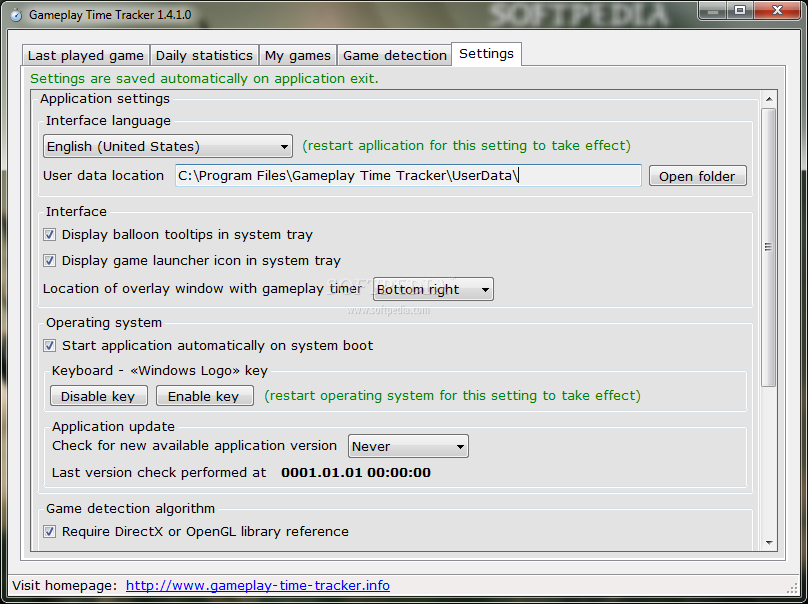Click the User data location path field
Viewport: 808px width, 604px height.
click(x=408, y=176)
